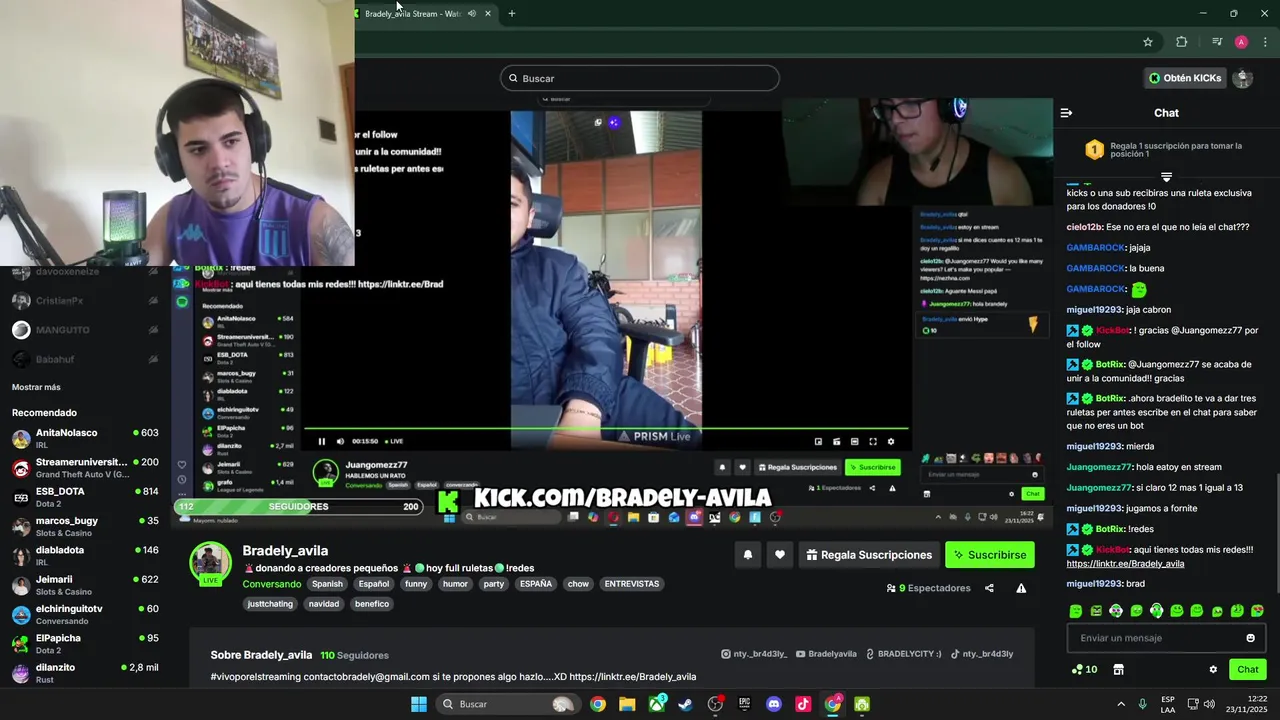
Task: Open the user profile avatar menu
Action: (1243, 78)
